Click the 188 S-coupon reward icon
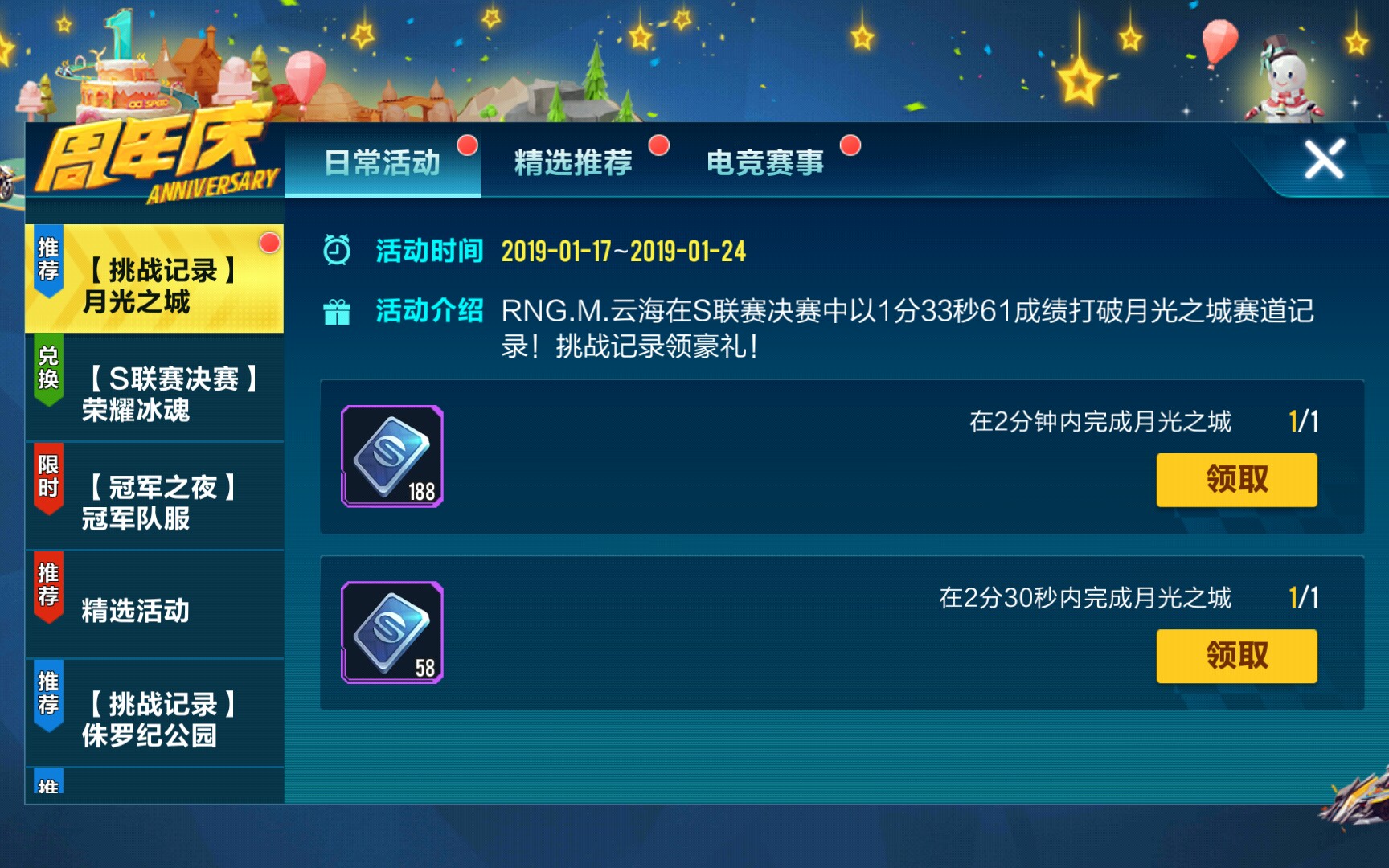Image resolution: width=1389 pixels, height=868 pixels. pyautogui.click(x=392, y=457)
